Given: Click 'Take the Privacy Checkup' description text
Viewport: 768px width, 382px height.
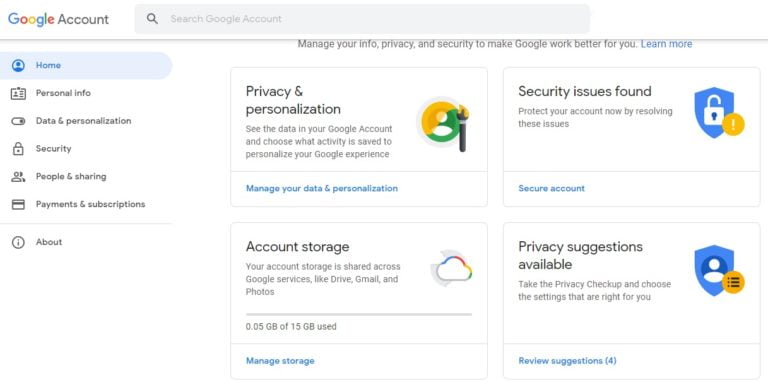Looking at the screenshot, I should coord(595,290).
